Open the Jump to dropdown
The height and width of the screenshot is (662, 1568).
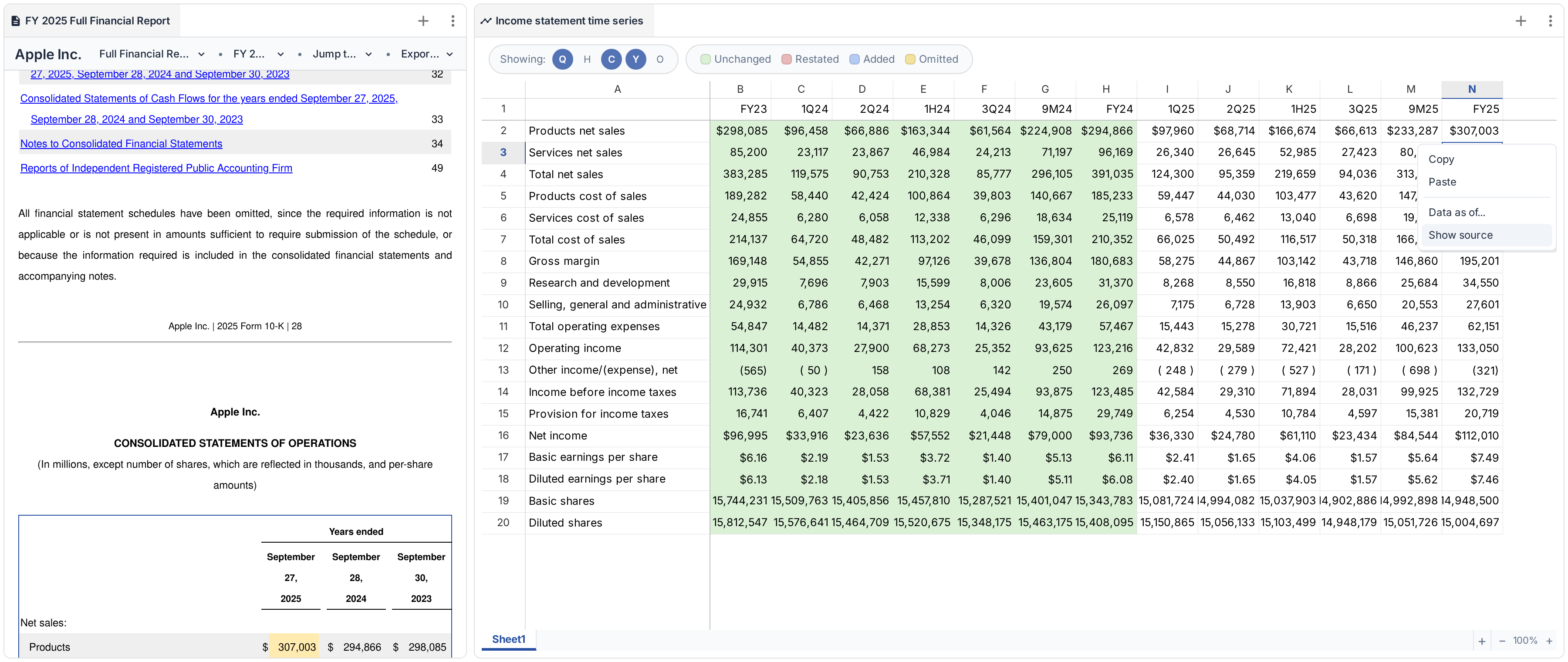click(342, 54)
